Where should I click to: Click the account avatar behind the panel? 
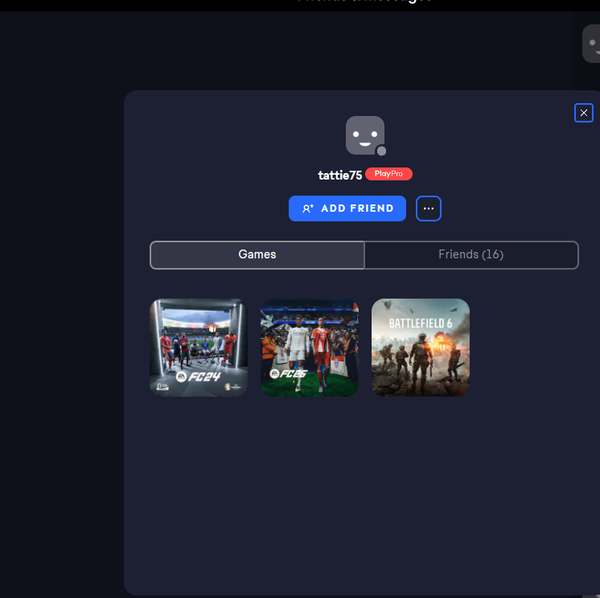[591, 44]
